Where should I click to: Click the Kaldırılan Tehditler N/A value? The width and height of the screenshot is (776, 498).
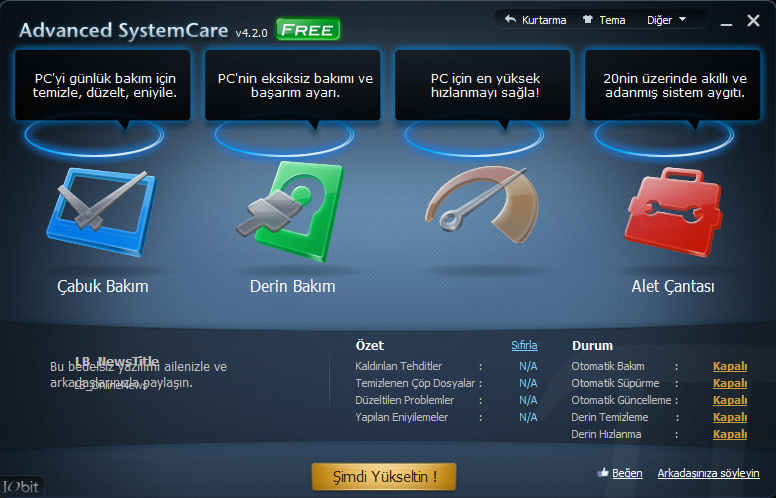528,366
